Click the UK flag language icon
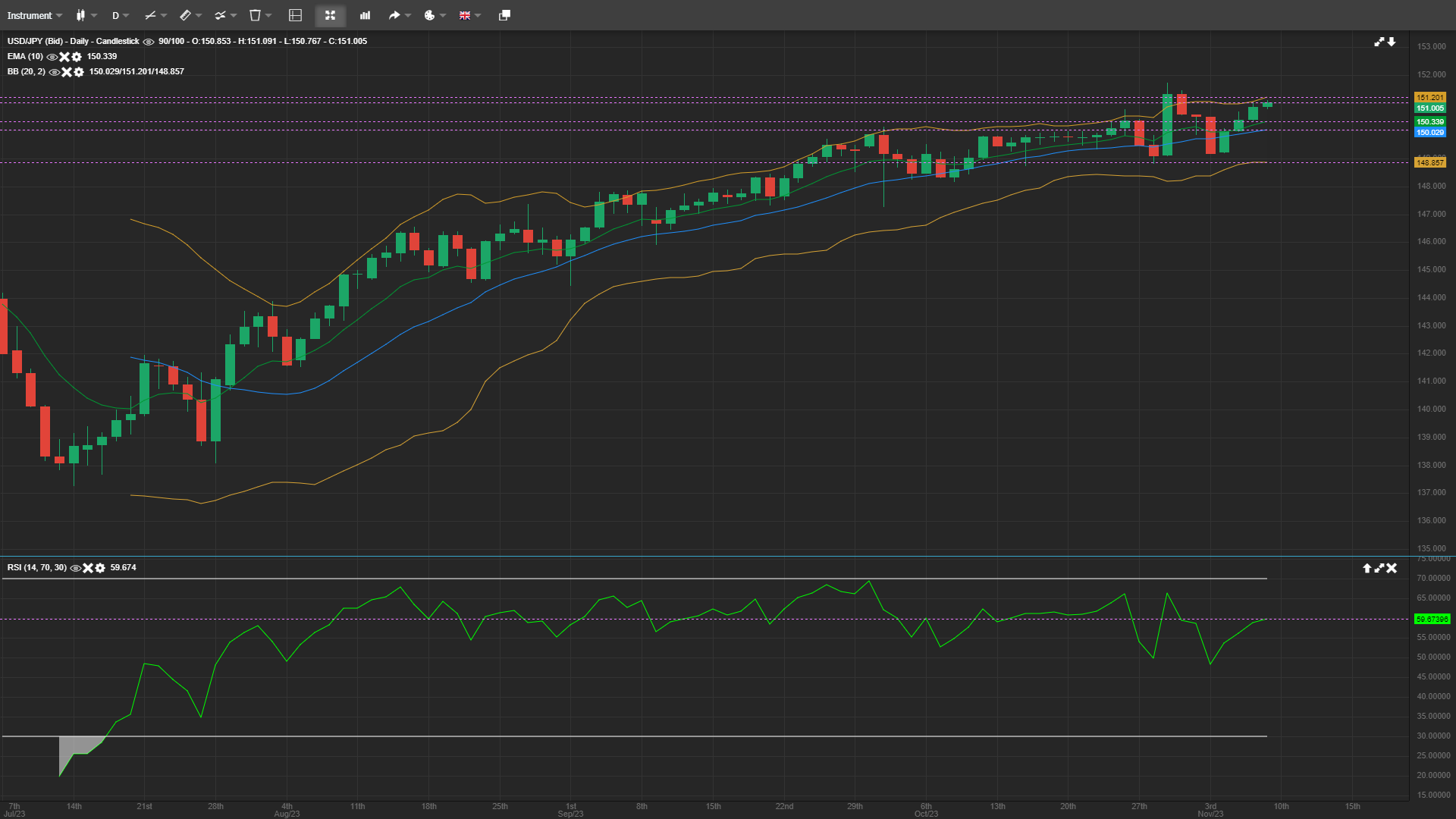 [x=465, y=15]
